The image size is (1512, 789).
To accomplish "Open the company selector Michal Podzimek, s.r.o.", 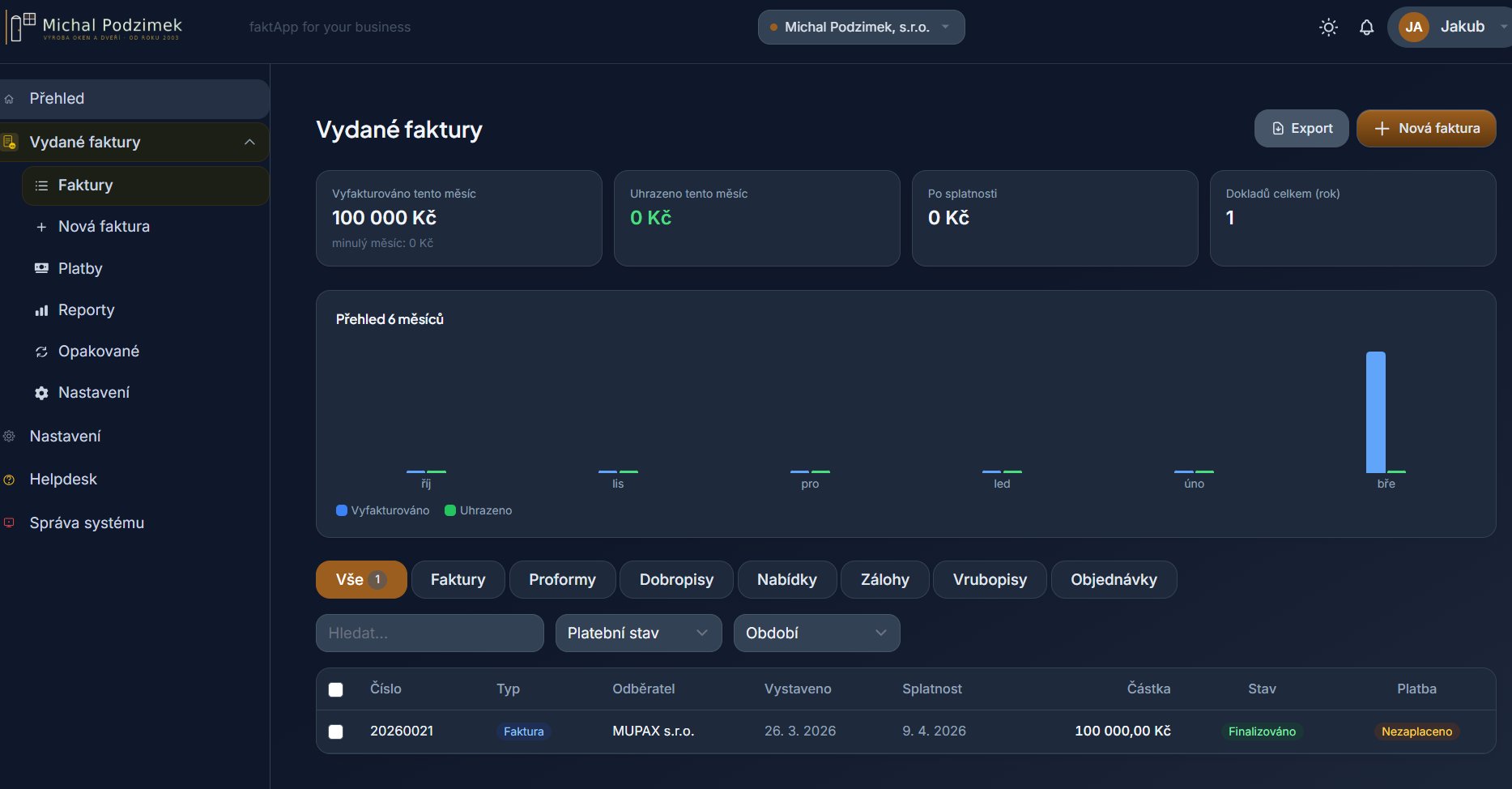I will pyautogui.click(x=861, y=27).
